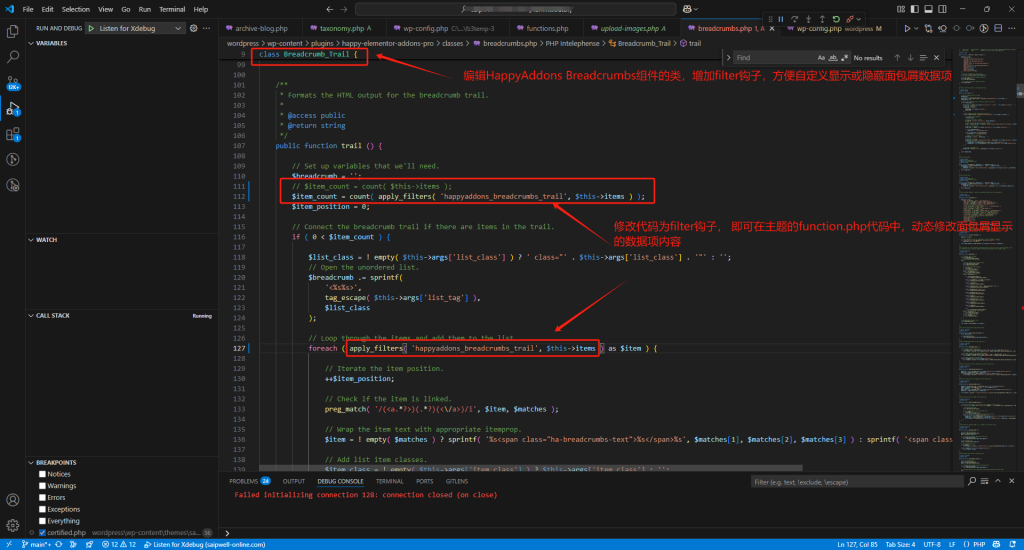Step over in debug toolbar
Screen dimensions: 1024x550
(x=794, y=20)
